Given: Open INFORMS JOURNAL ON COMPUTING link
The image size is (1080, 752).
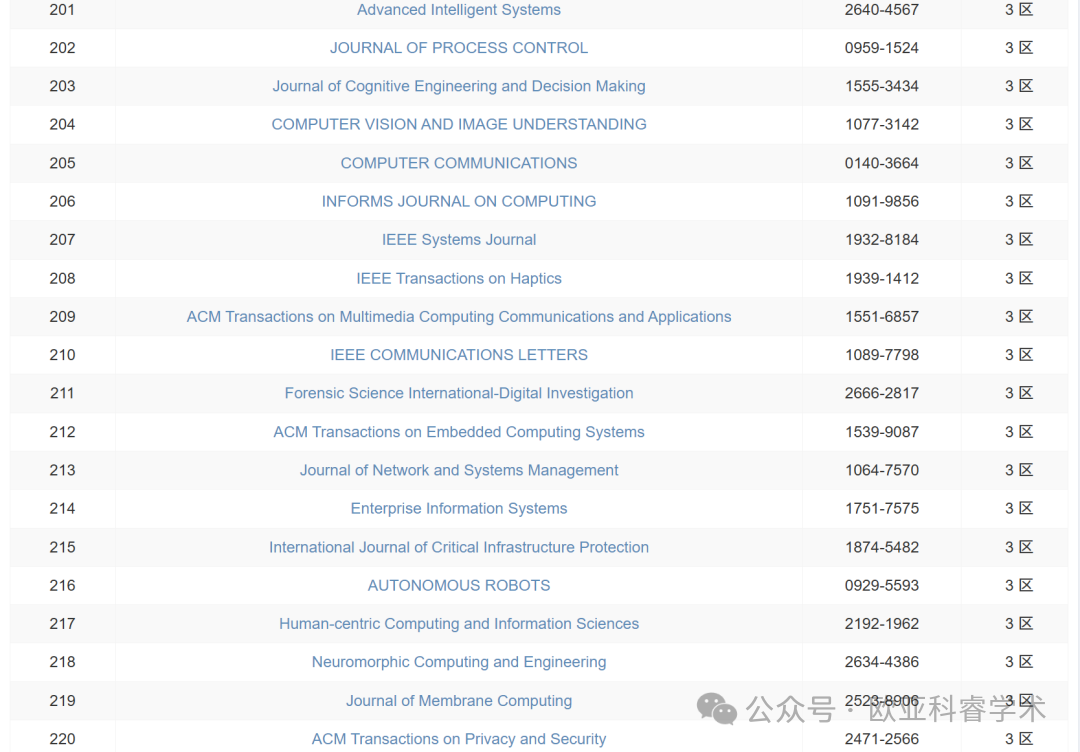Looking at the screenshot, I should point(459,201).
